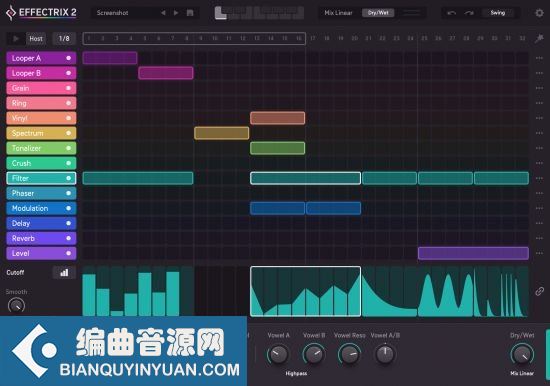This screenshot has width=550, height=386.
Task: Click the Dry/Wet button in the top bar
Action: pyautogui.click(x=378, y=13)
